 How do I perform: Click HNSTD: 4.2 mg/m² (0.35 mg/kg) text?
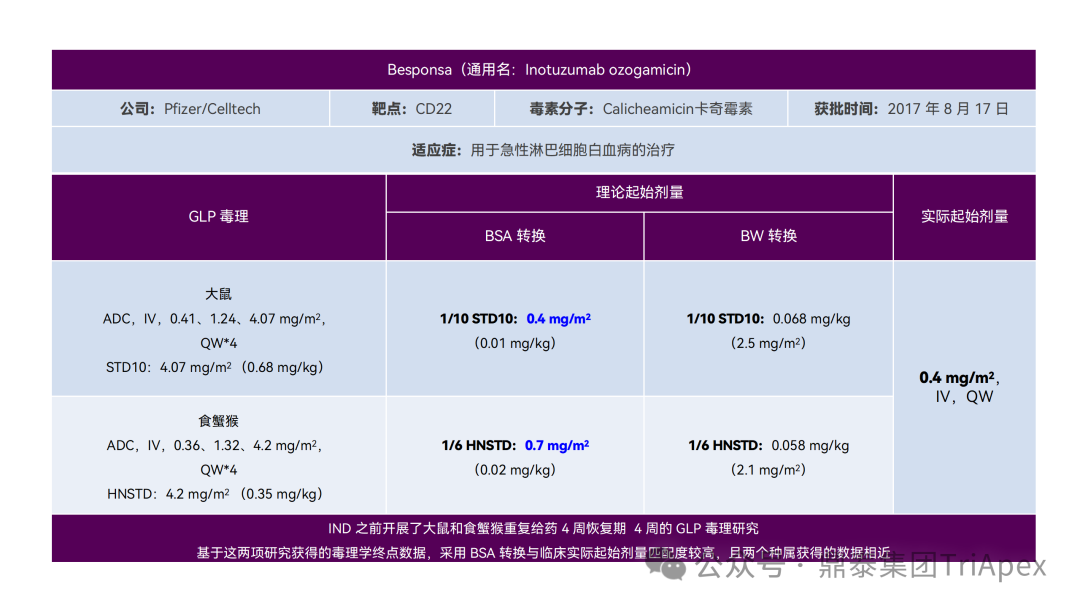click(x=214, y=494)
